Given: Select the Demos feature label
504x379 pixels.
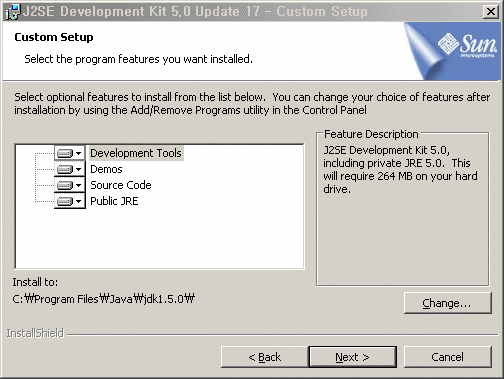Looking at the screenshot, I should 106,169.
